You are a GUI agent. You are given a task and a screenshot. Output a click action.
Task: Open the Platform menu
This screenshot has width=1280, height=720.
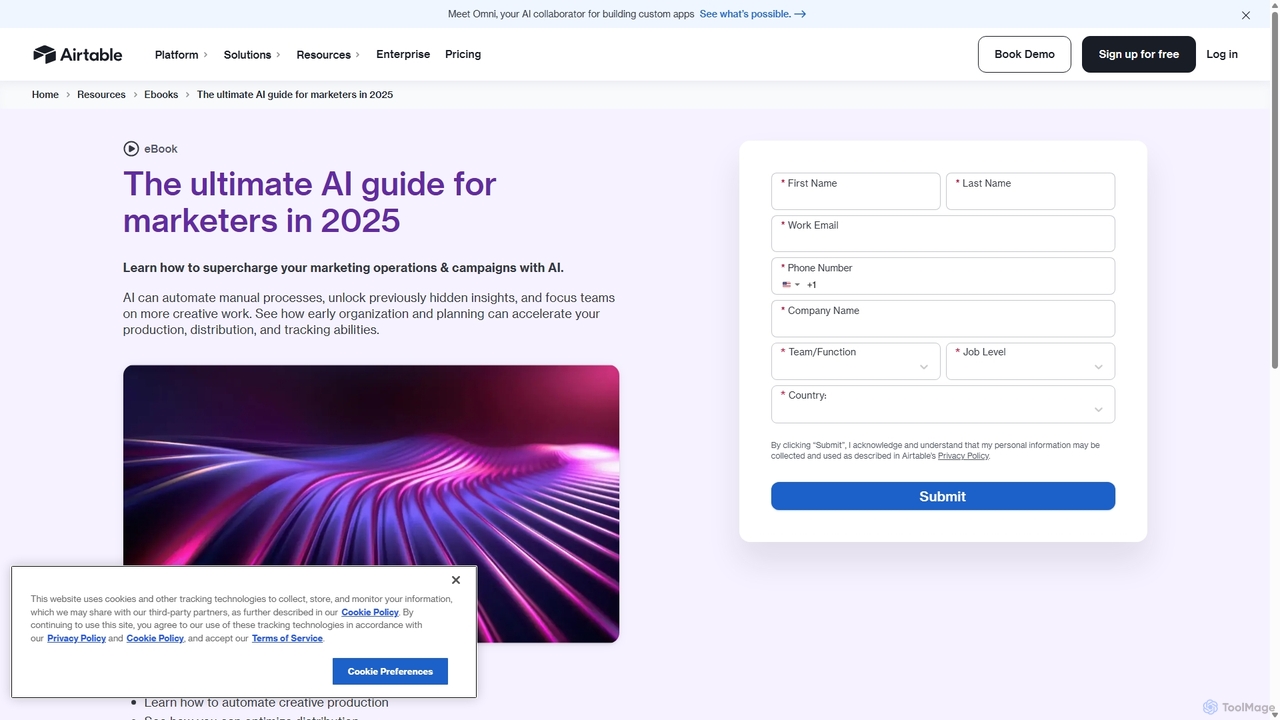(x=181, y=55)
